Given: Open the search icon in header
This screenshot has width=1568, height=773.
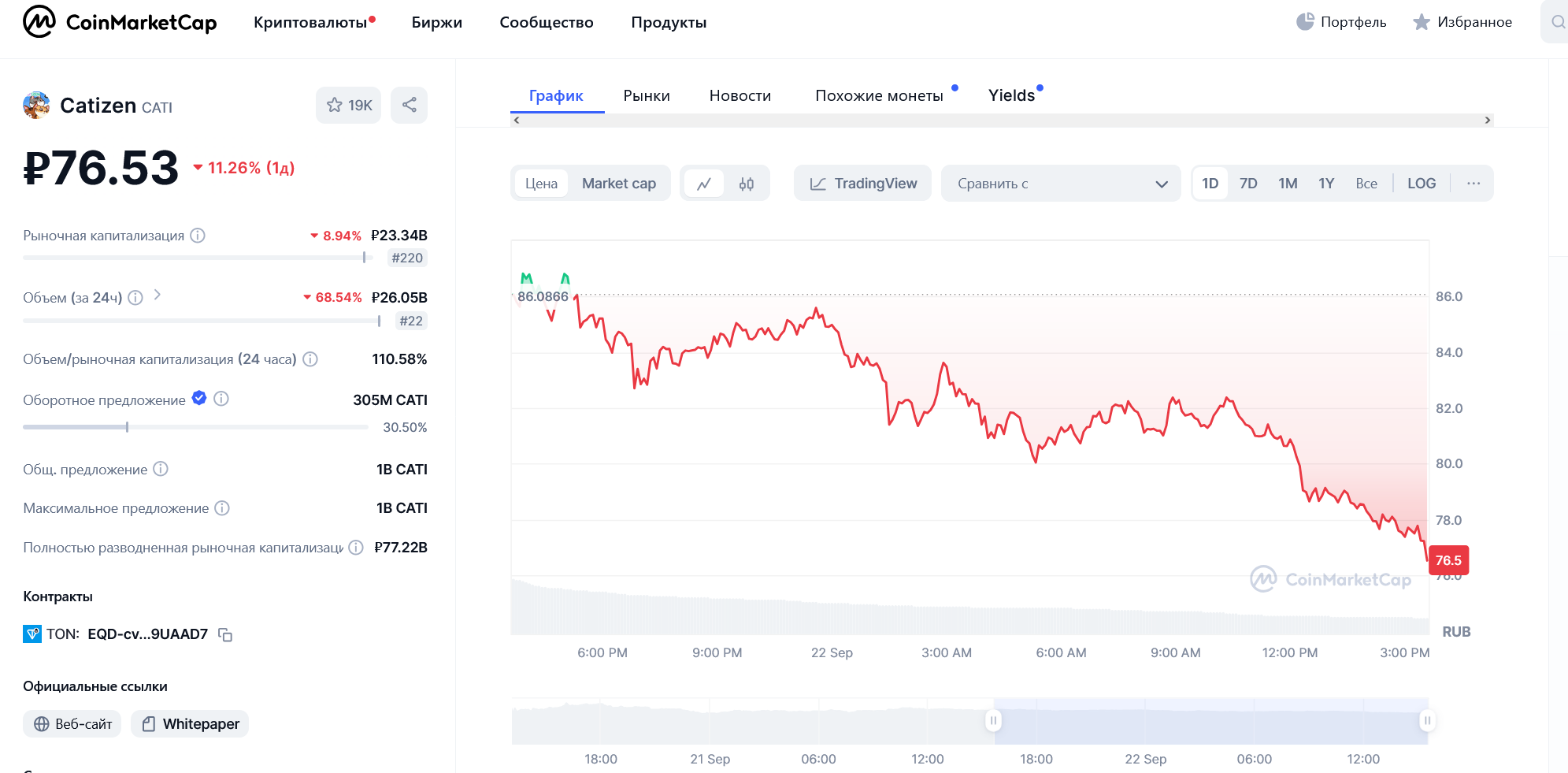Looking at the screenshot, I should pyautogui.click(x=1558, y=22).
